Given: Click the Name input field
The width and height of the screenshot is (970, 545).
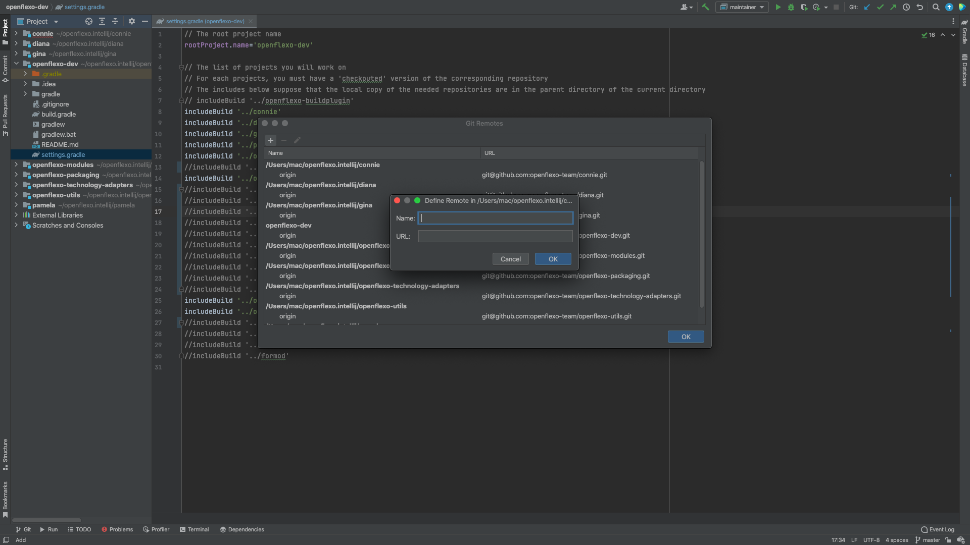Looking at the screenshot, I should click(496, 218).
